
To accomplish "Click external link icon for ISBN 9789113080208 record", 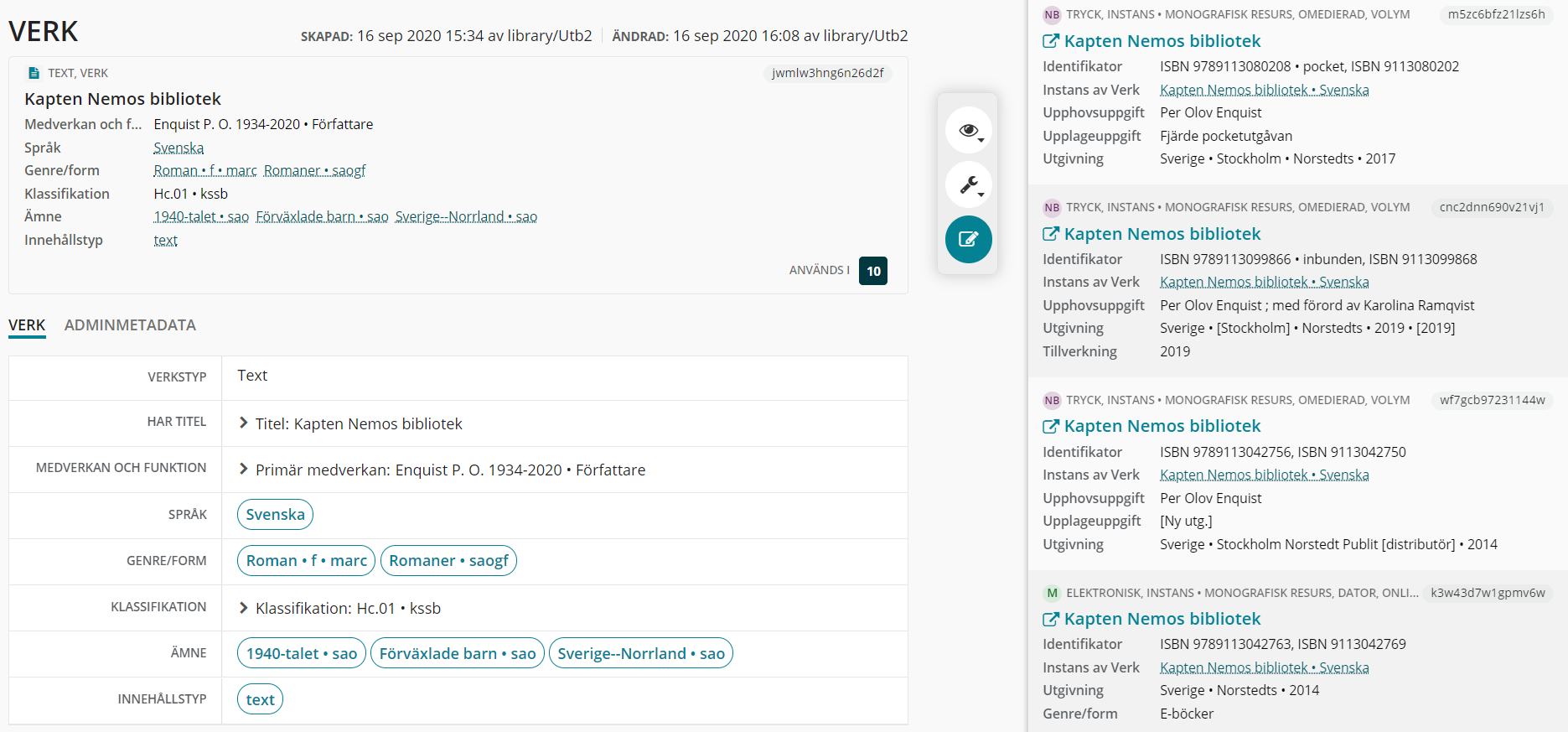I will (x=1051, y=41).
